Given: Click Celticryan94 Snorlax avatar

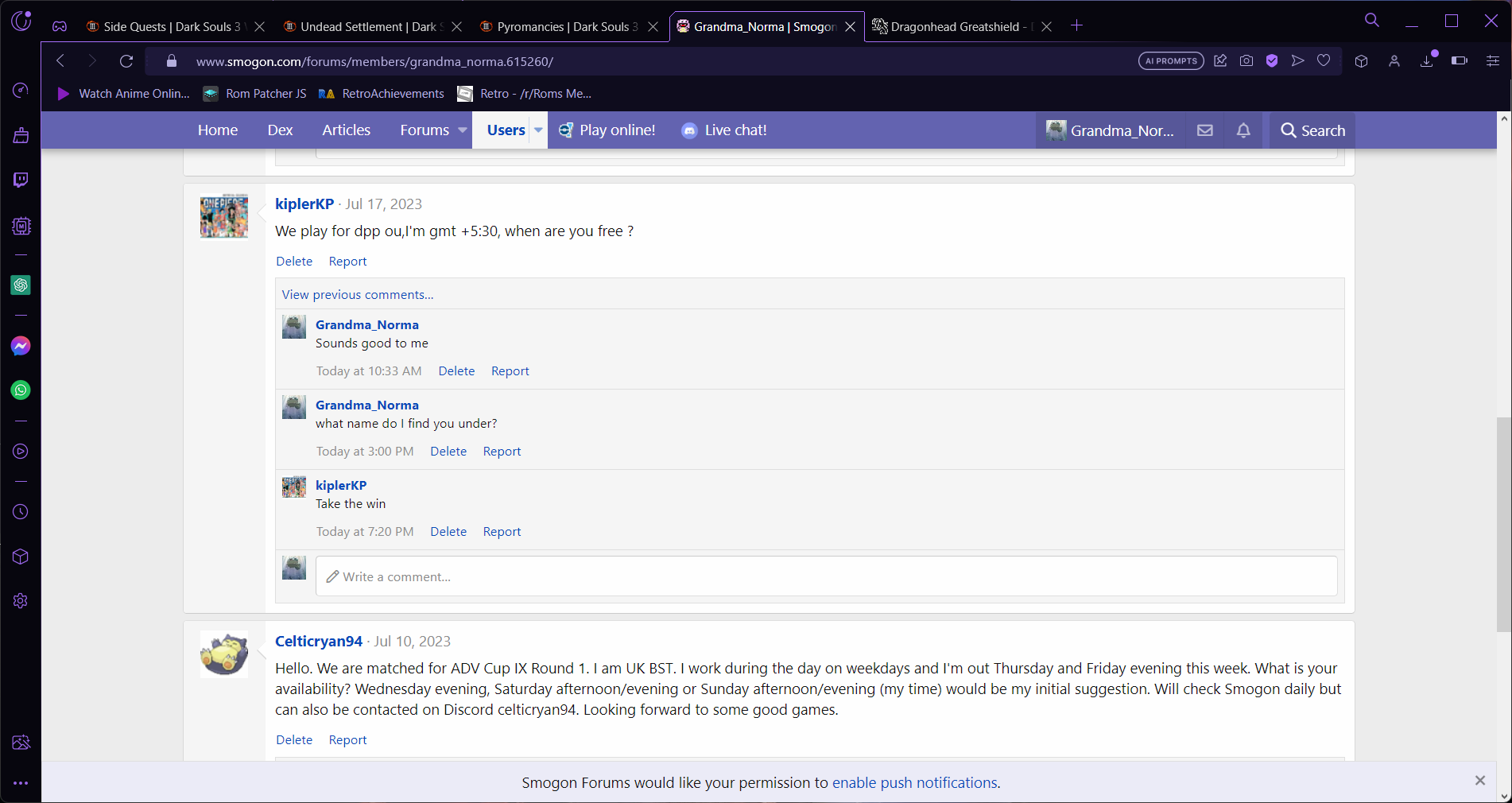Looking at the screenshot, I should click(224, 654).
